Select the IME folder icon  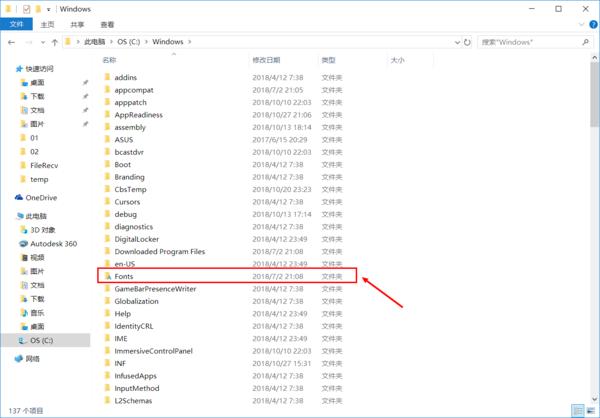tap(108, 338)
